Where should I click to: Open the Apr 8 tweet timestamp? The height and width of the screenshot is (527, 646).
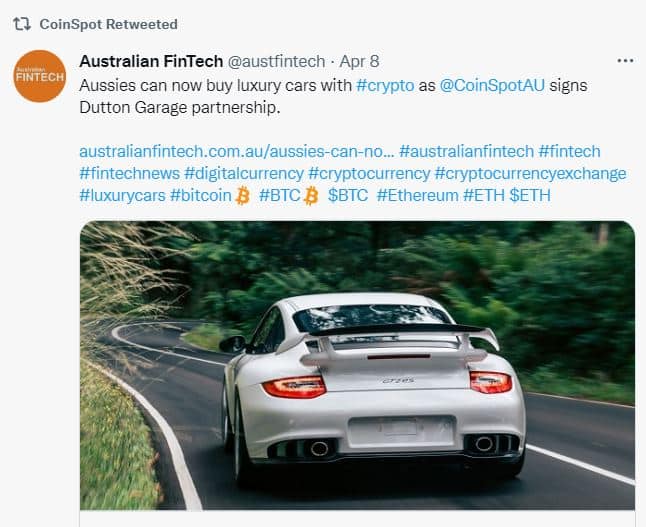[x=359, y=61]
